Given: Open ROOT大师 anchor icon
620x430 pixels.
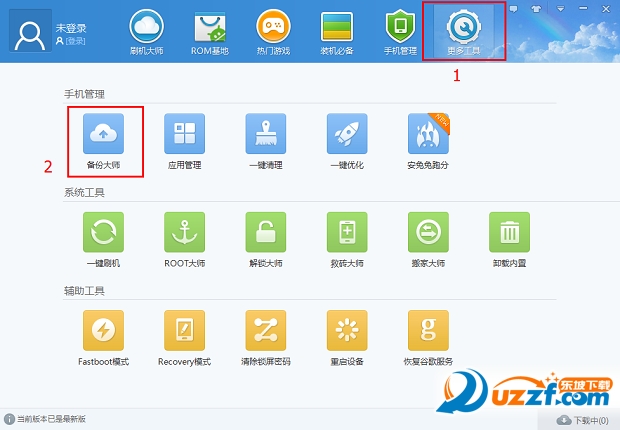Looking at the screenshot, I should [x=184, y=232].
